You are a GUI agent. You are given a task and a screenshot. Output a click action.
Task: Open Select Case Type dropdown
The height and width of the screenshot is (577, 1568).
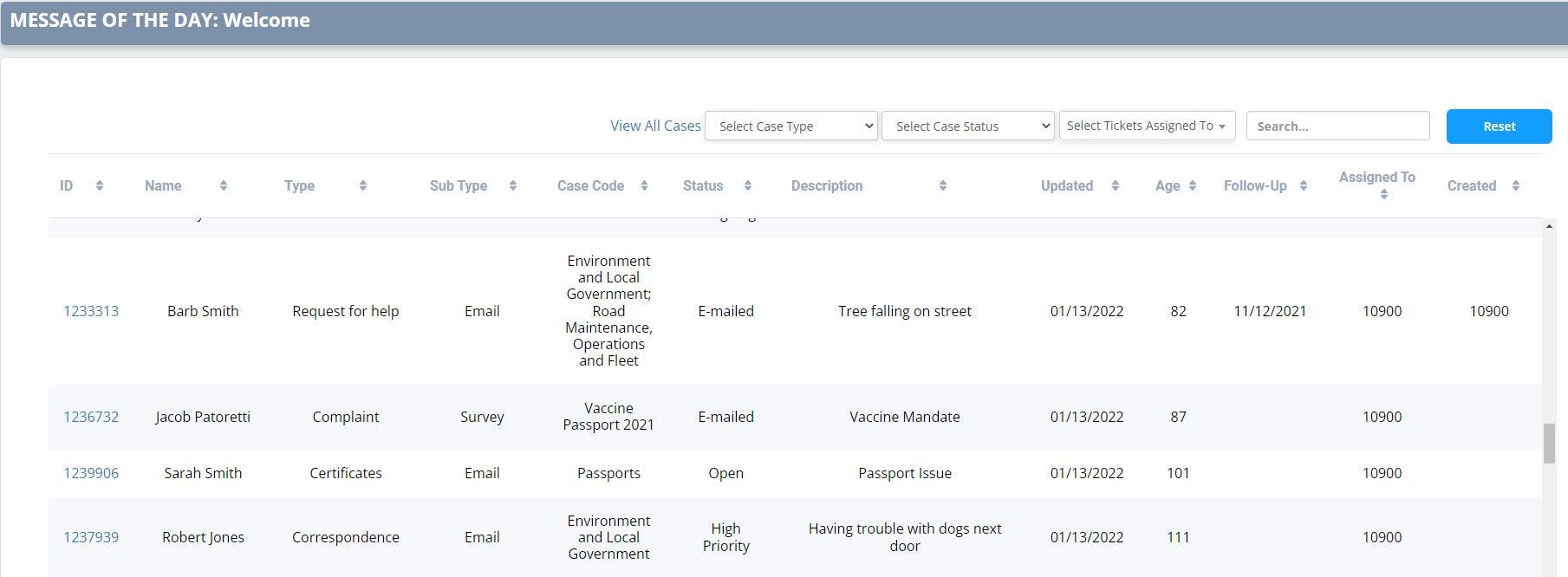[791, 126]
